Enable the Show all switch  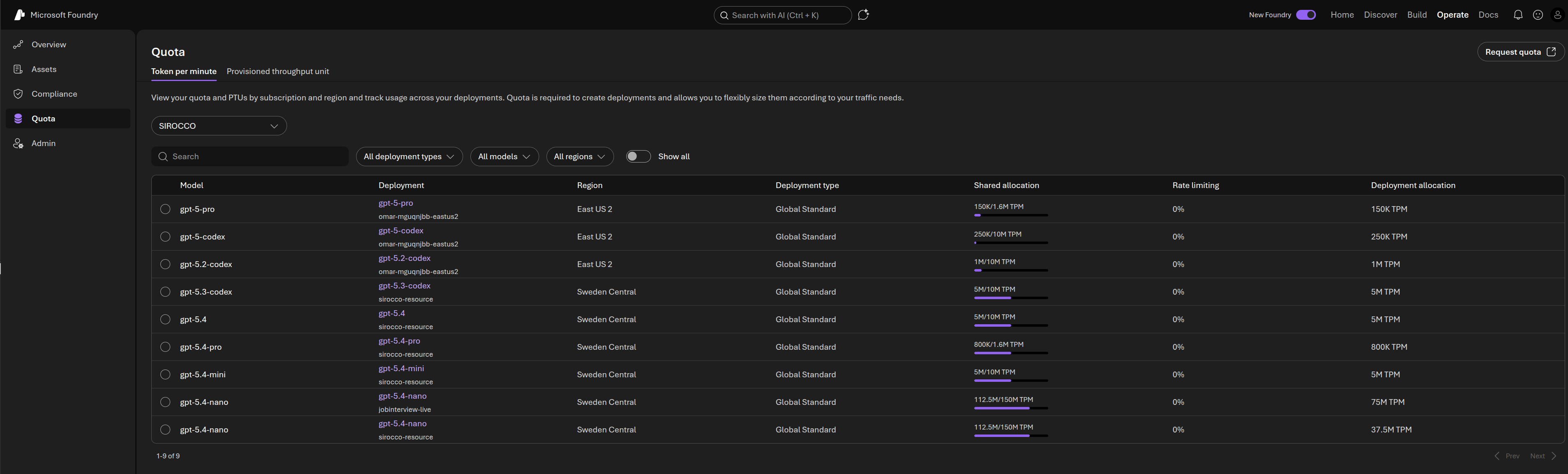pos(638,157)
